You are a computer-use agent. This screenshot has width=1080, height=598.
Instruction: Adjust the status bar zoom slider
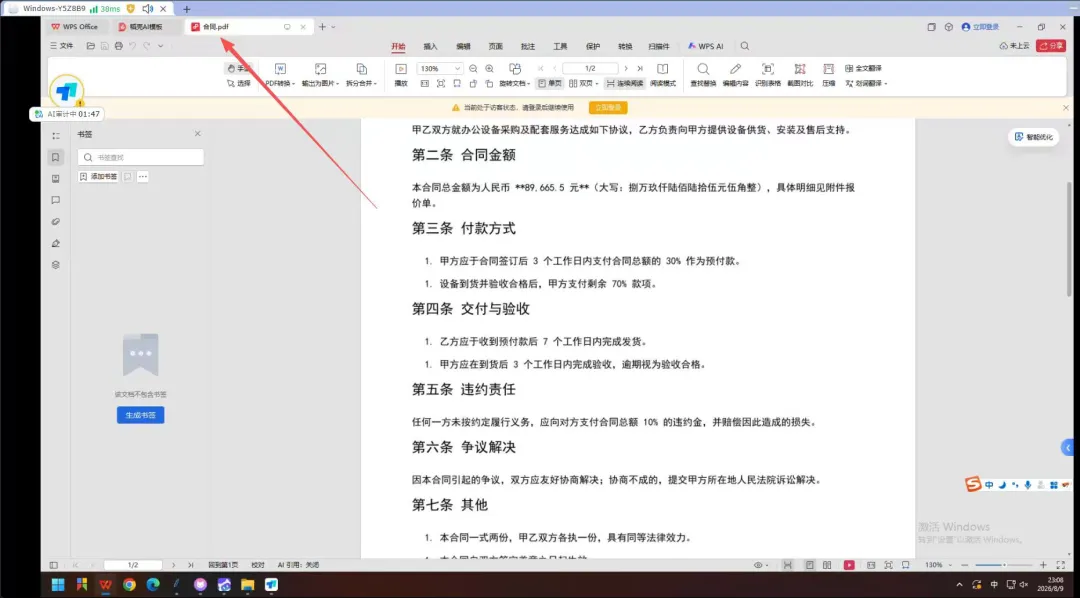click(x=1004, y=565)
